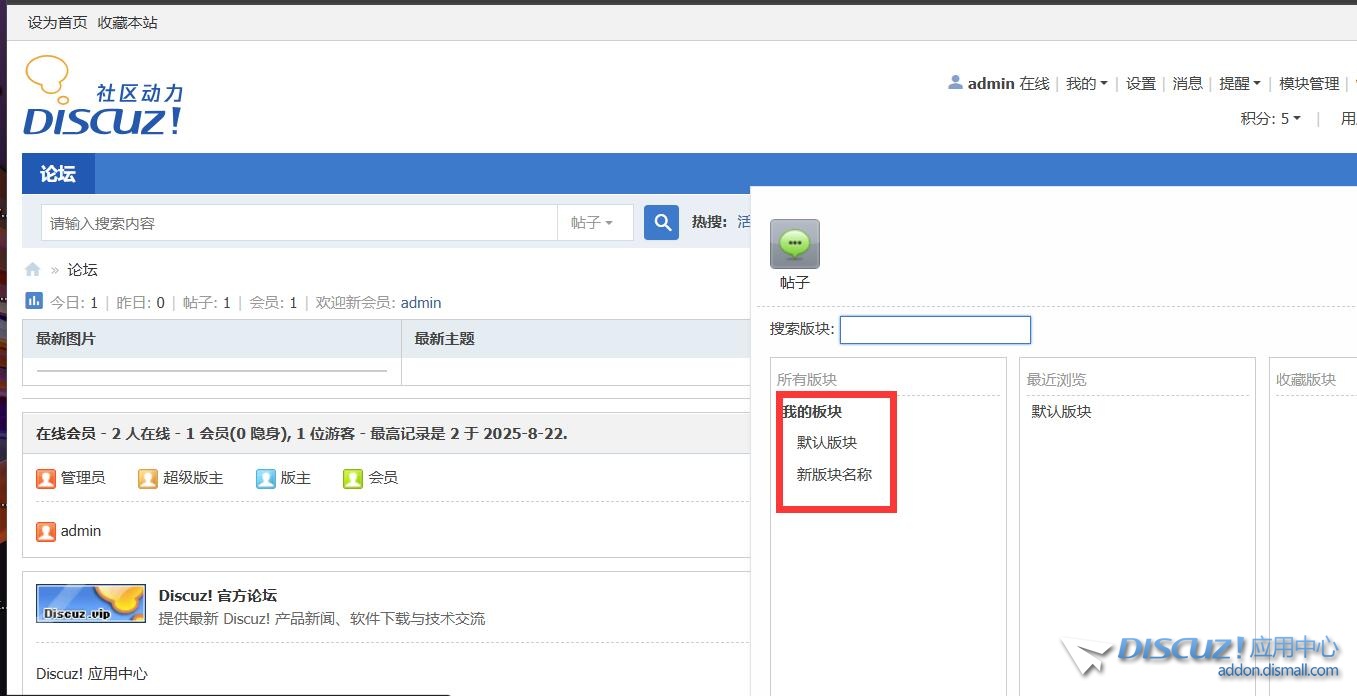Click the 收藏本站 link
The height and width of the screenshot is (696, 1357).
click(127, 22)
